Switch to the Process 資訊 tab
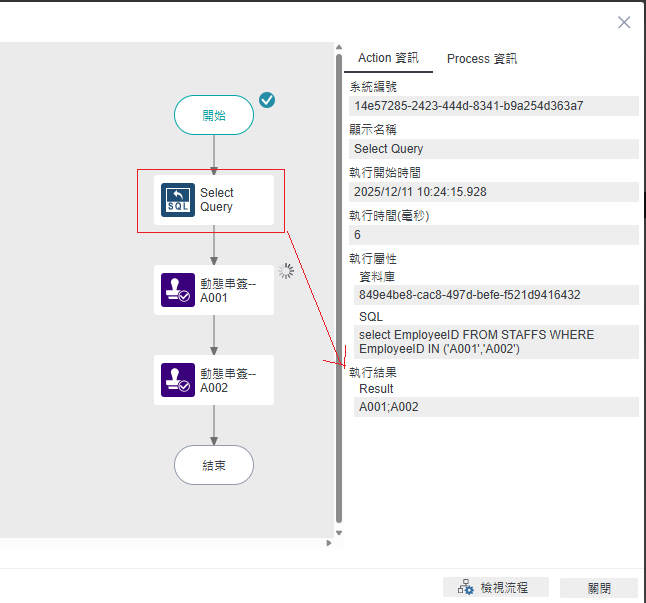Screen dimensions: 646x603 coord(481,59)
